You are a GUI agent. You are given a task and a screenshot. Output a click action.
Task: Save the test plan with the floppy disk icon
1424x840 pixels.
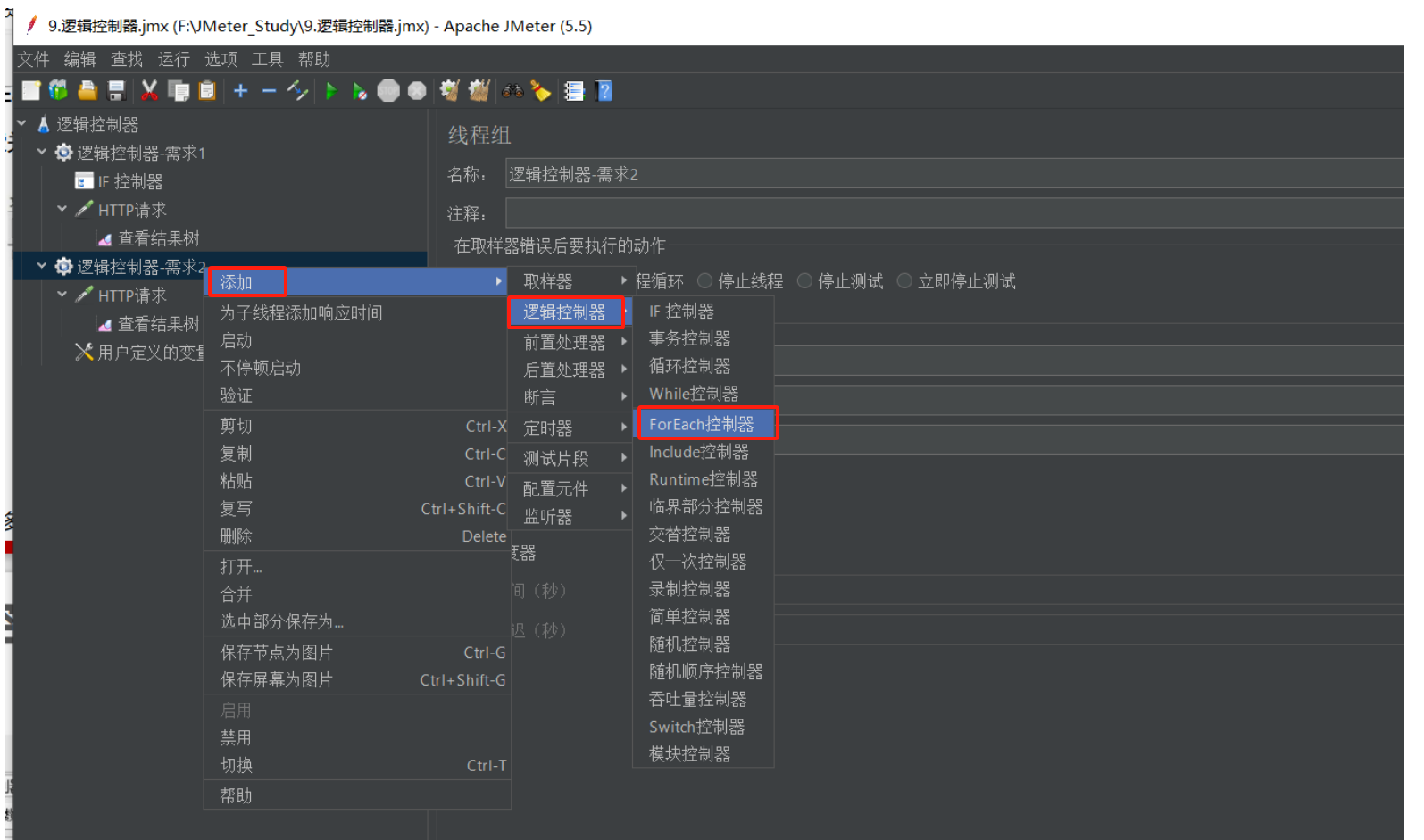click(x=116, y=91)
